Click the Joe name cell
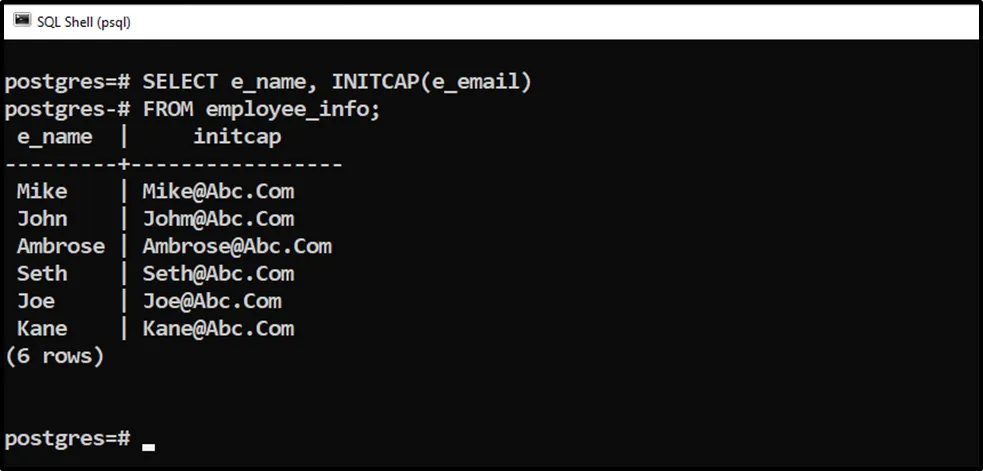Screen dimensions: 983x471 pos(36,301)
